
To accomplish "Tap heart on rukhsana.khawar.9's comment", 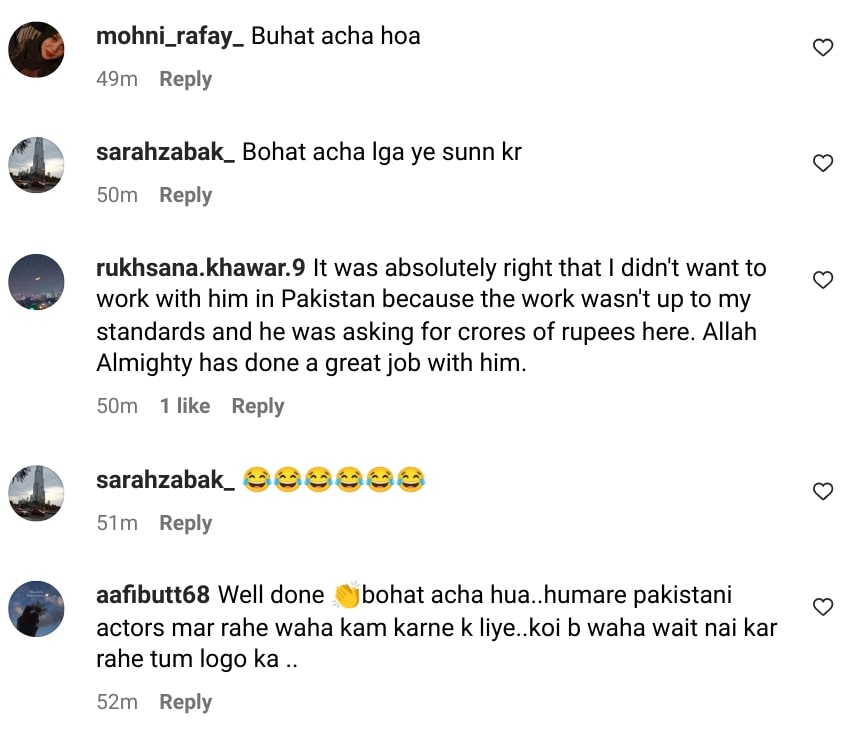I will click(822, 280).
